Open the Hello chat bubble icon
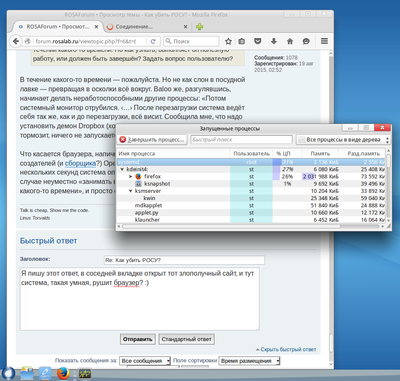Image resolution: width=400 pixels, height=381 pixels. click(306, 41)
